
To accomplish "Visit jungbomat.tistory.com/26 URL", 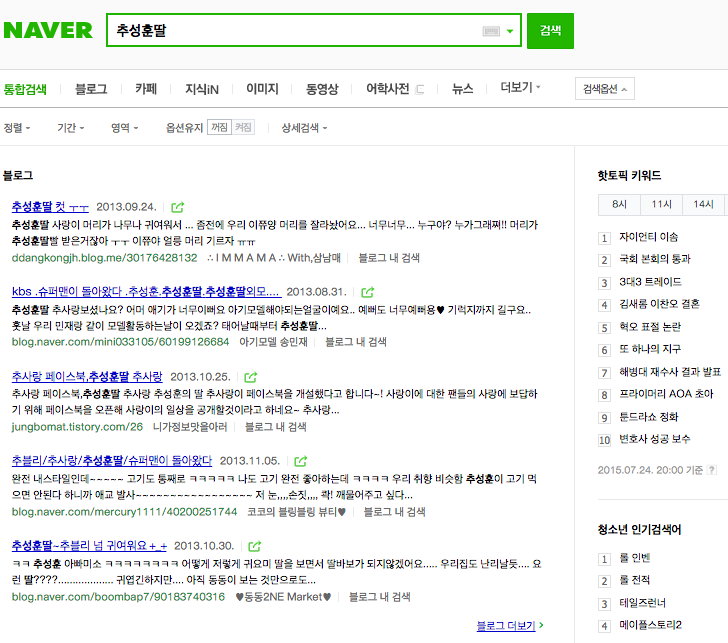I will [77, 427].
